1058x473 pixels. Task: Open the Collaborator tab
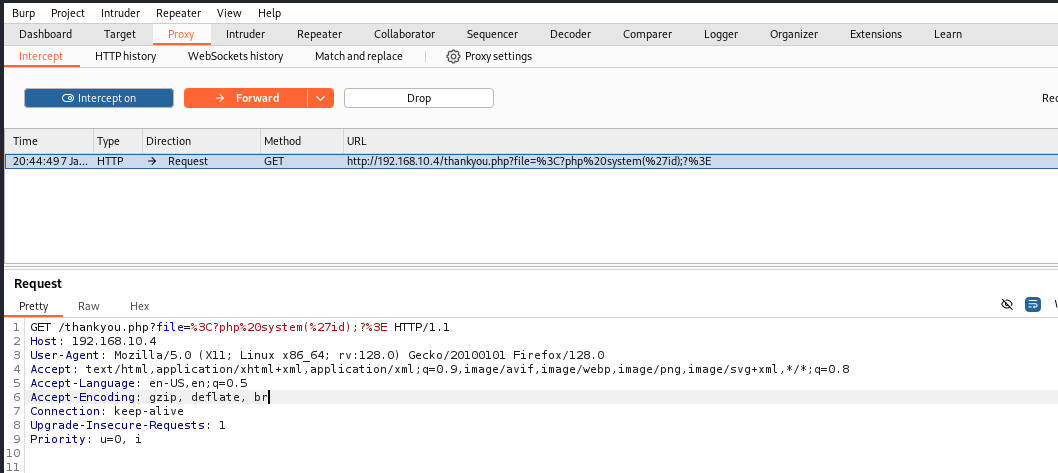pos(405,34)
